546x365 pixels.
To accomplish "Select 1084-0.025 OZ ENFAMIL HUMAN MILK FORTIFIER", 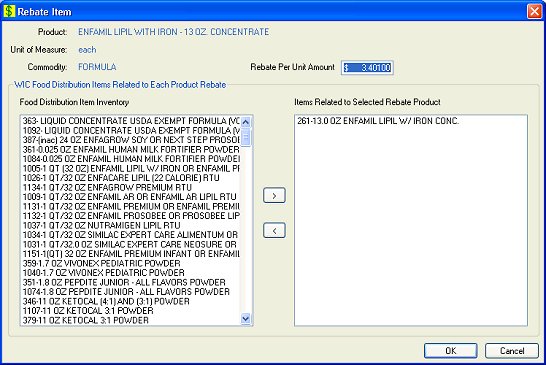I will click(131, 159).
